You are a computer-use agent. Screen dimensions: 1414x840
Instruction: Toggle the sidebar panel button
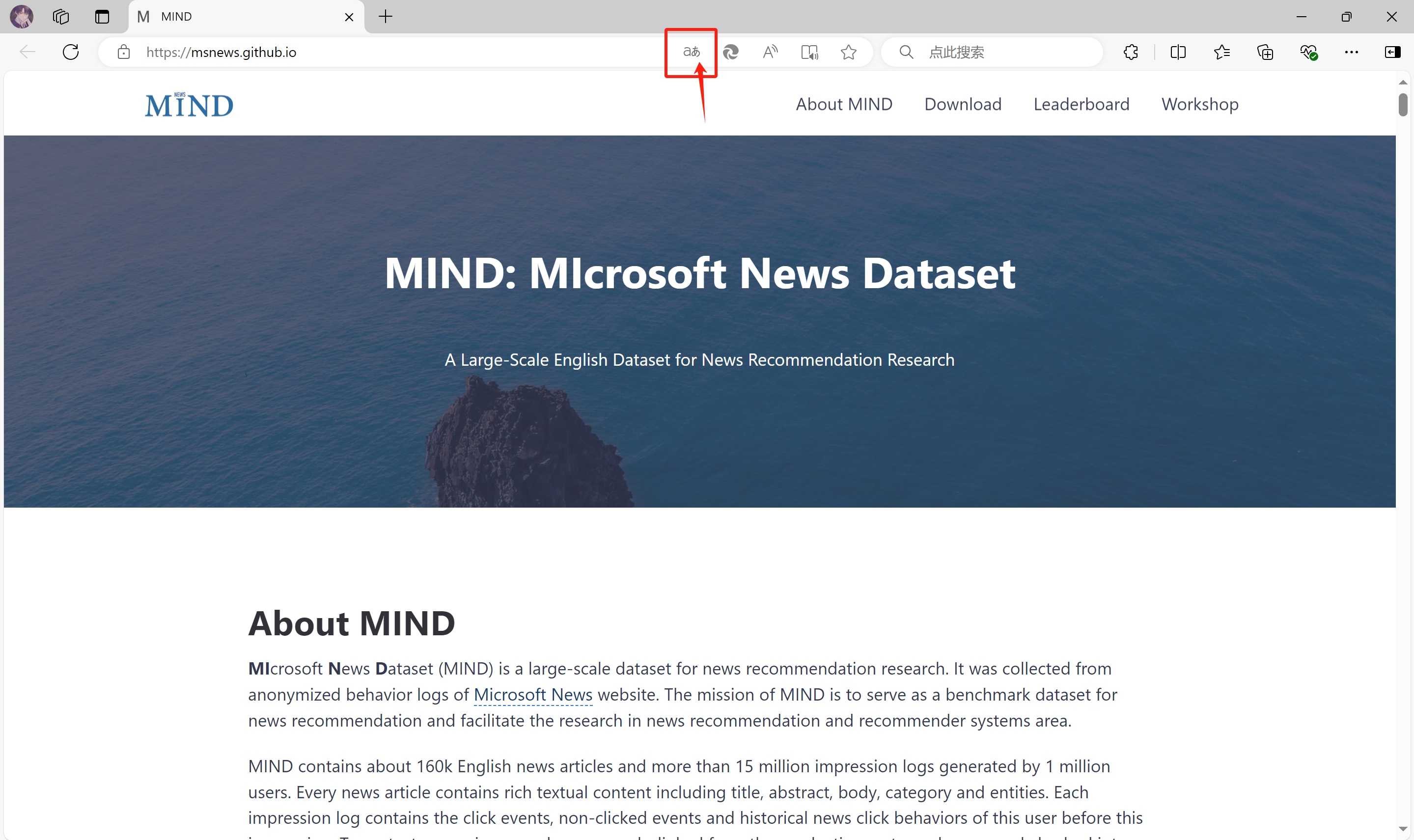(x=1392, y=52)
